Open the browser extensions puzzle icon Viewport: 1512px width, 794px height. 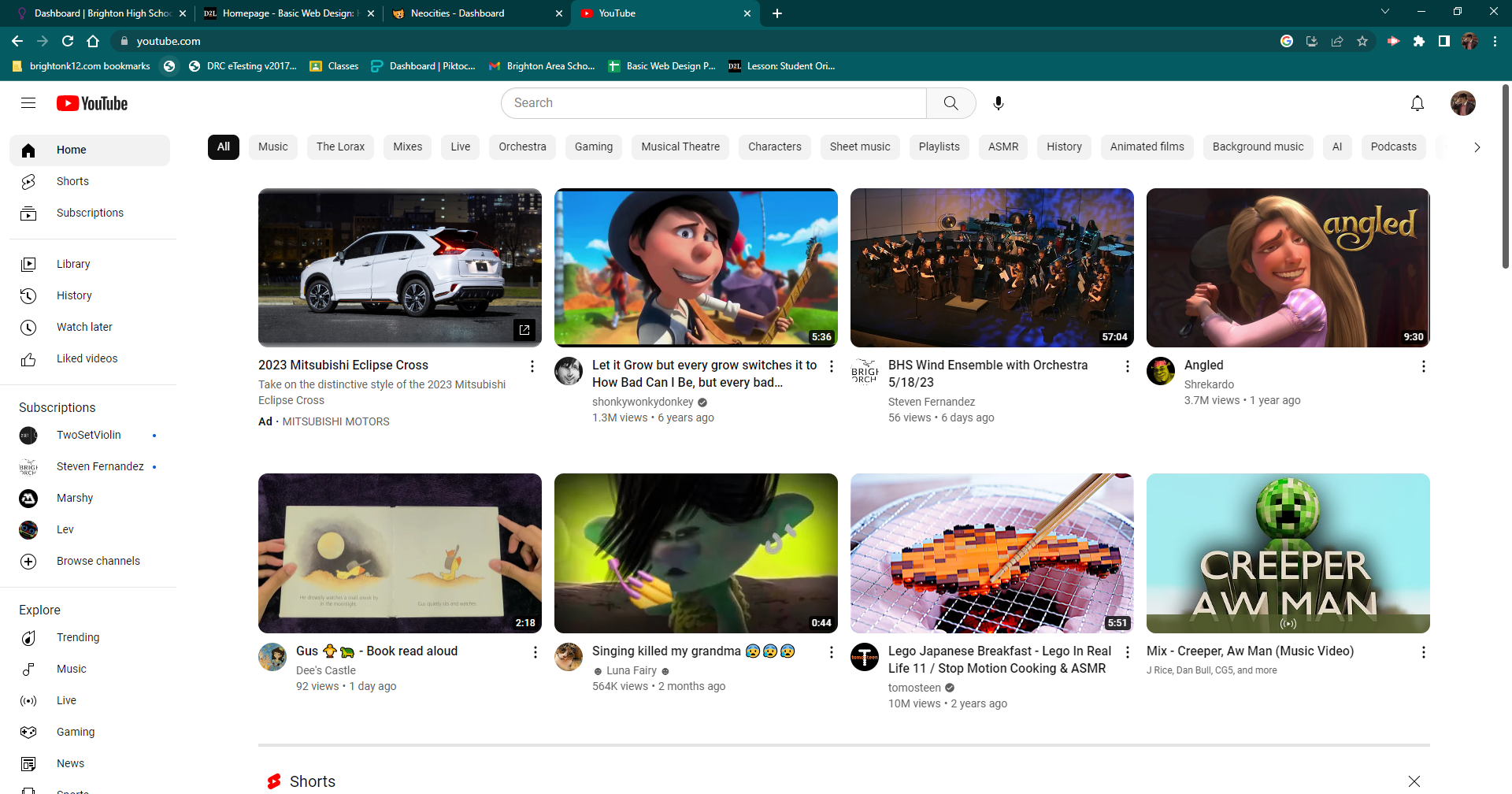tap(1419, 41)
